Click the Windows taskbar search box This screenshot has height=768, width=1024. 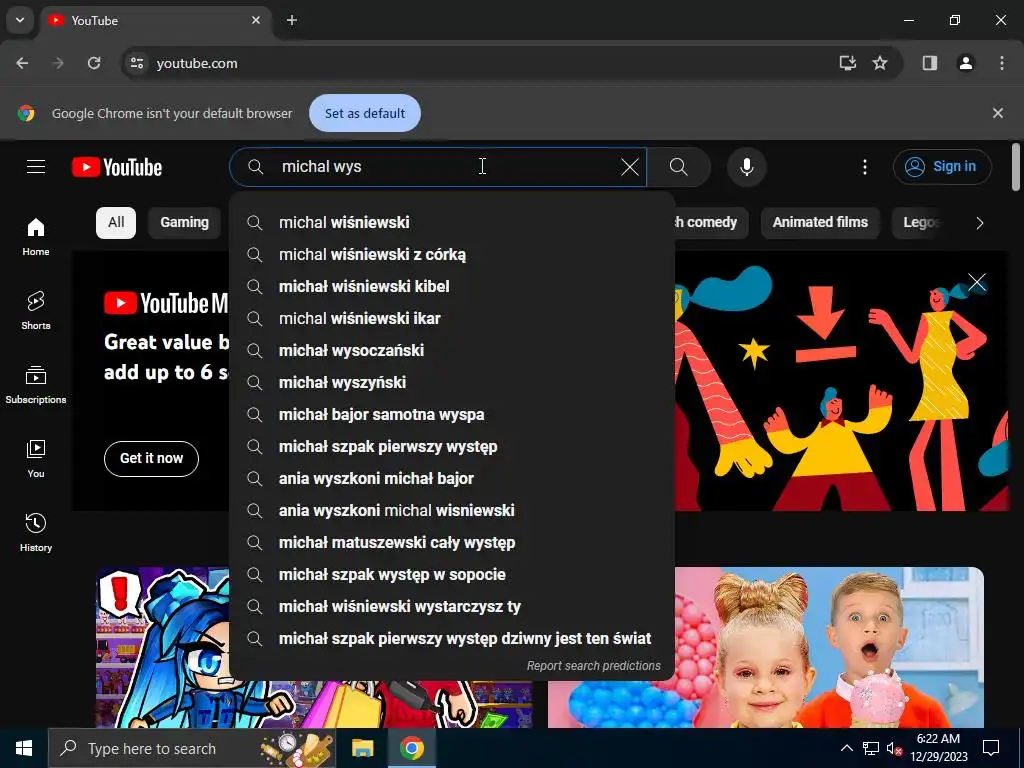(x=192, y=748)
